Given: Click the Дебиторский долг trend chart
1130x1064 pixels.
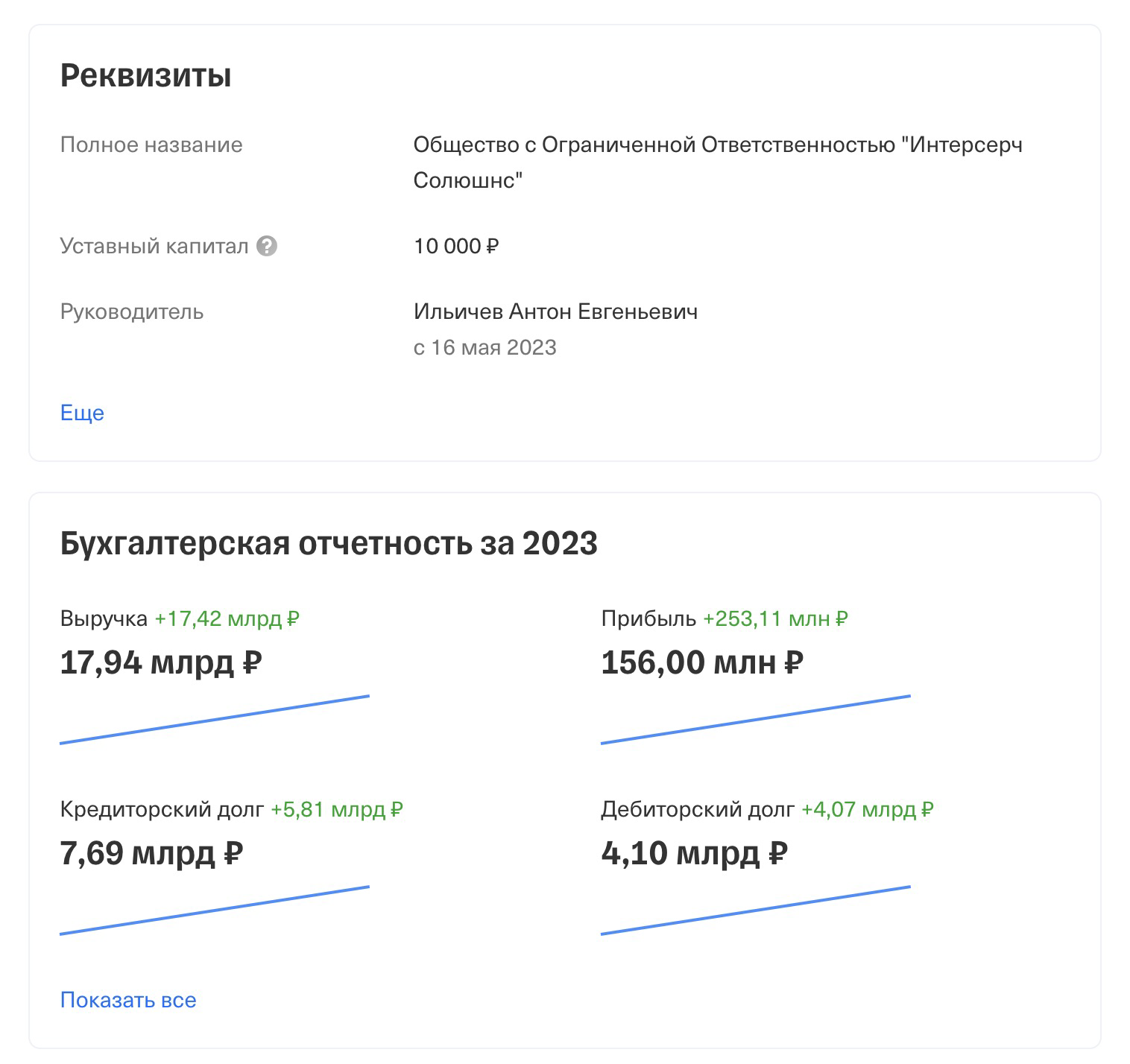Looking at the screenshot, I should click(x=756, y=911).
